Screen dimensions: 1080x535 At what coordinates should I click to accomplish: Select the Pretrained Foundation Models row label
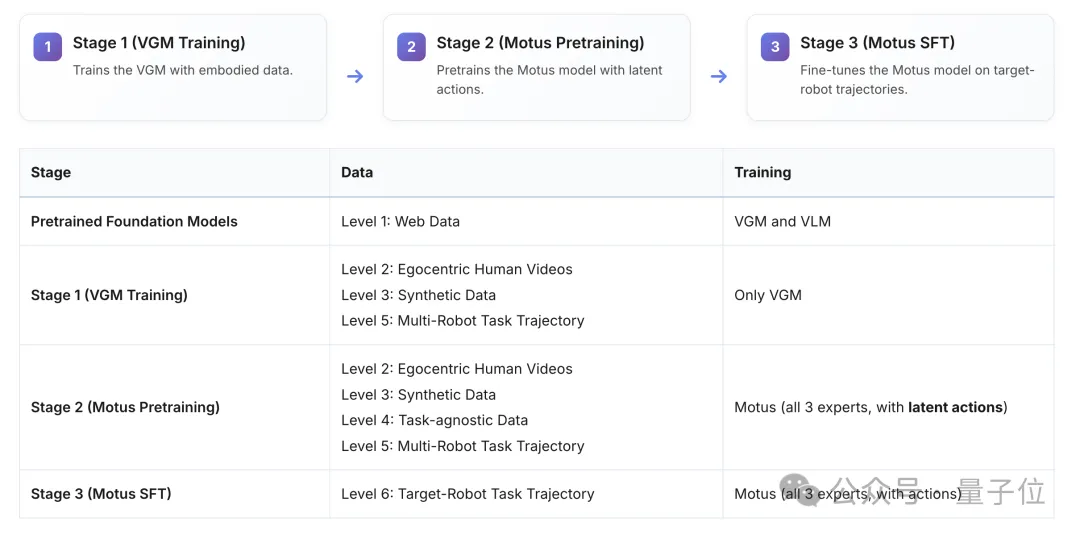134,221
